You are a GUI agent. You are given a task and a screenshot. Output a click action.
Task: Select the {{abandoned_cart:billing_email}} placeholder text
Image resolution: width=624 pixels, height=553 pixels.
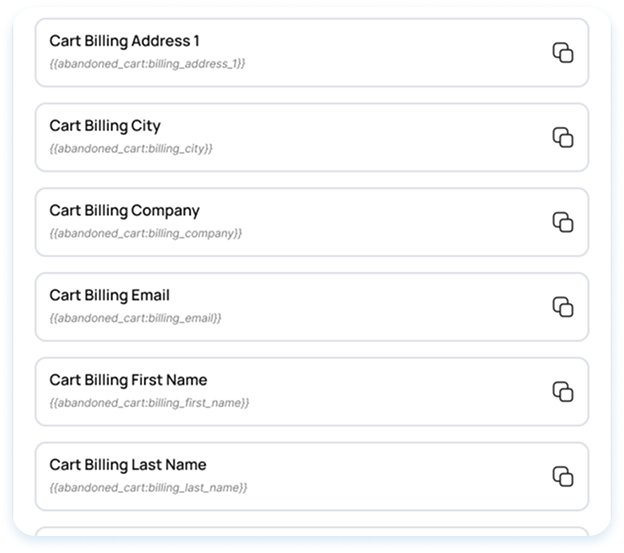click(x=135, y=318)
